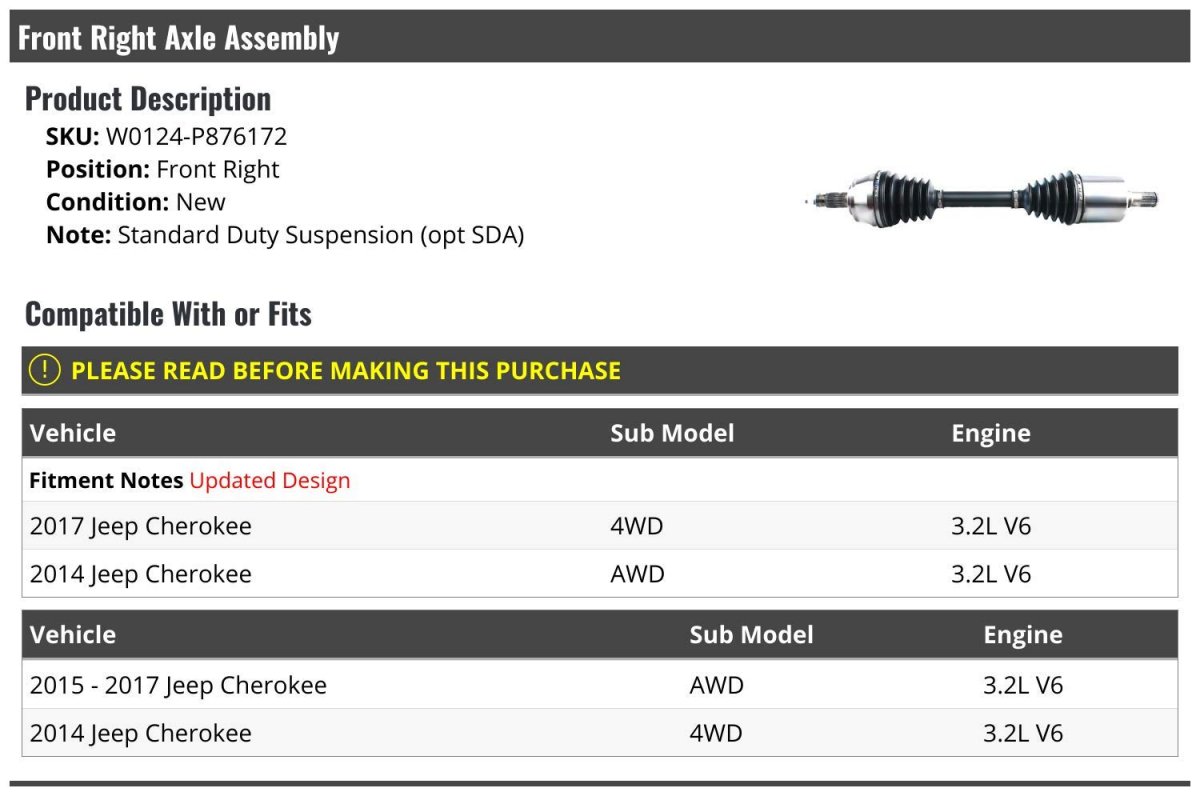Click the Compatible With or Fits heading
The height and width of the screenshot is (796, 1200).
(168, 314)
